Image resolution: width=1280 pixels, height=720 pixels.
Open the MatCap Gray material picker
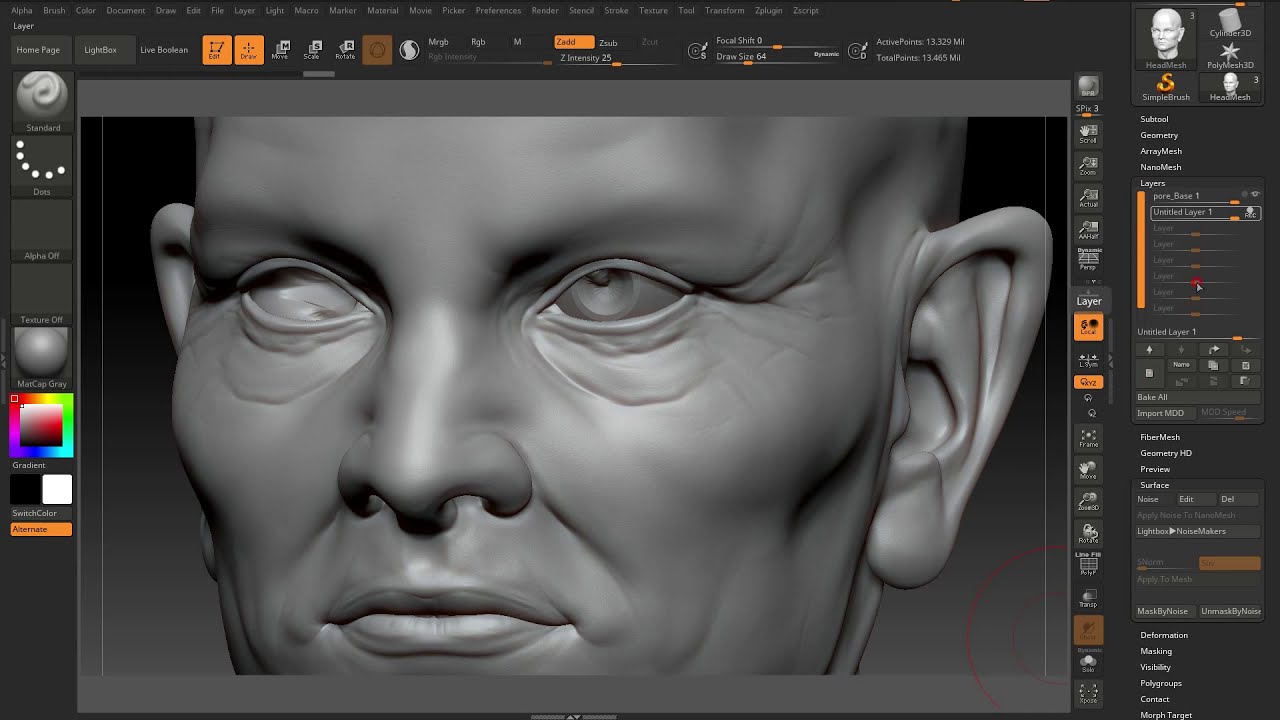[x=42, y=358]
